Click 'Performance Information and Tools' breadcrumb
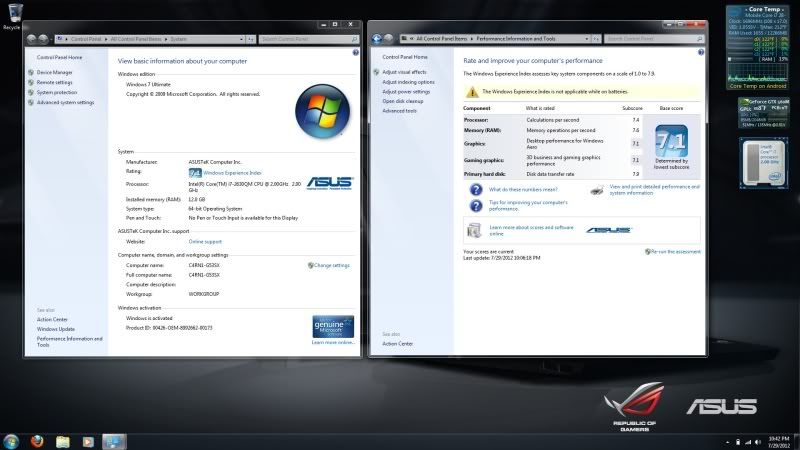 (x=516, y=39)
